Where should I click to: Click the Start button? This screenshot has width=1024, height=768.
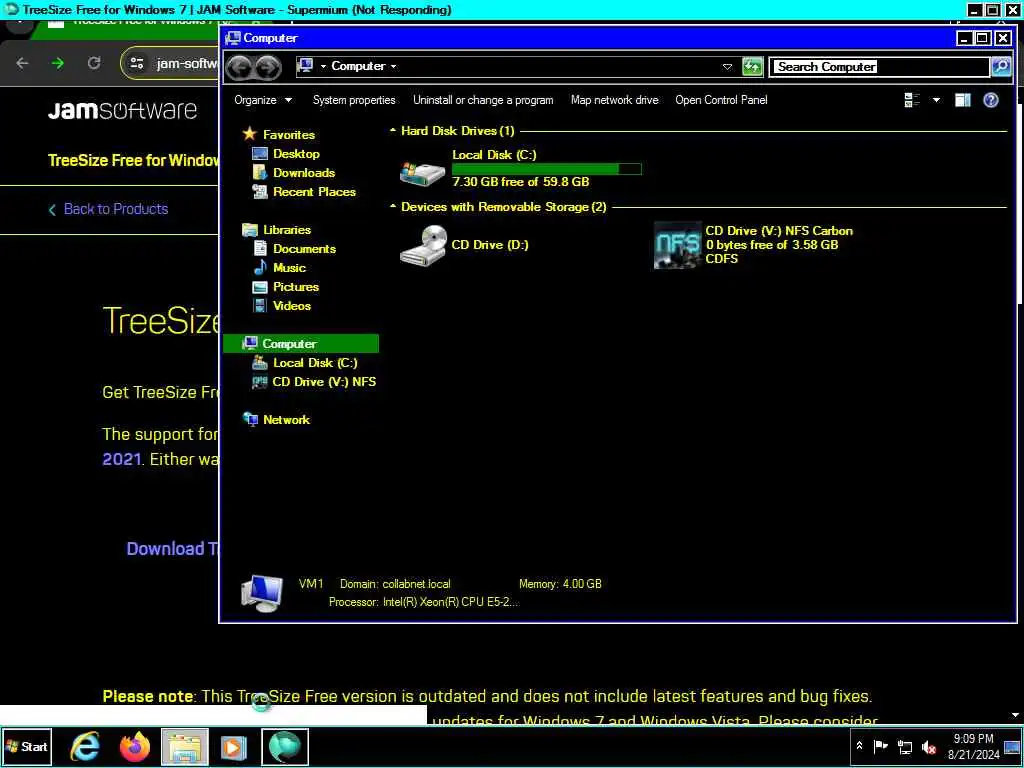(x=27, y=746)
